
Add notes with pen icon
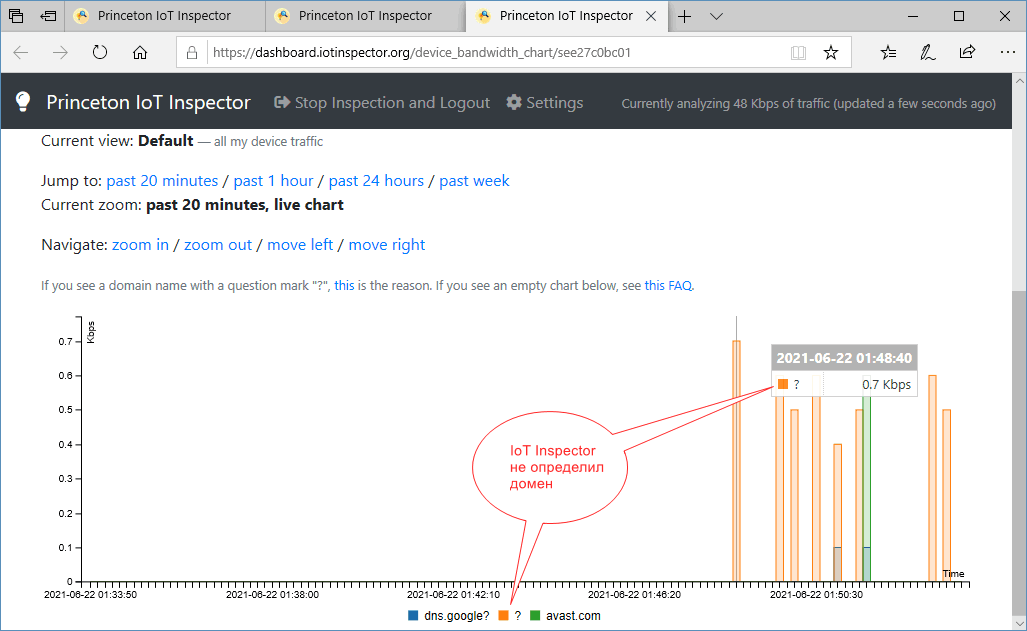pyautogui.click(x=927, y=52)
